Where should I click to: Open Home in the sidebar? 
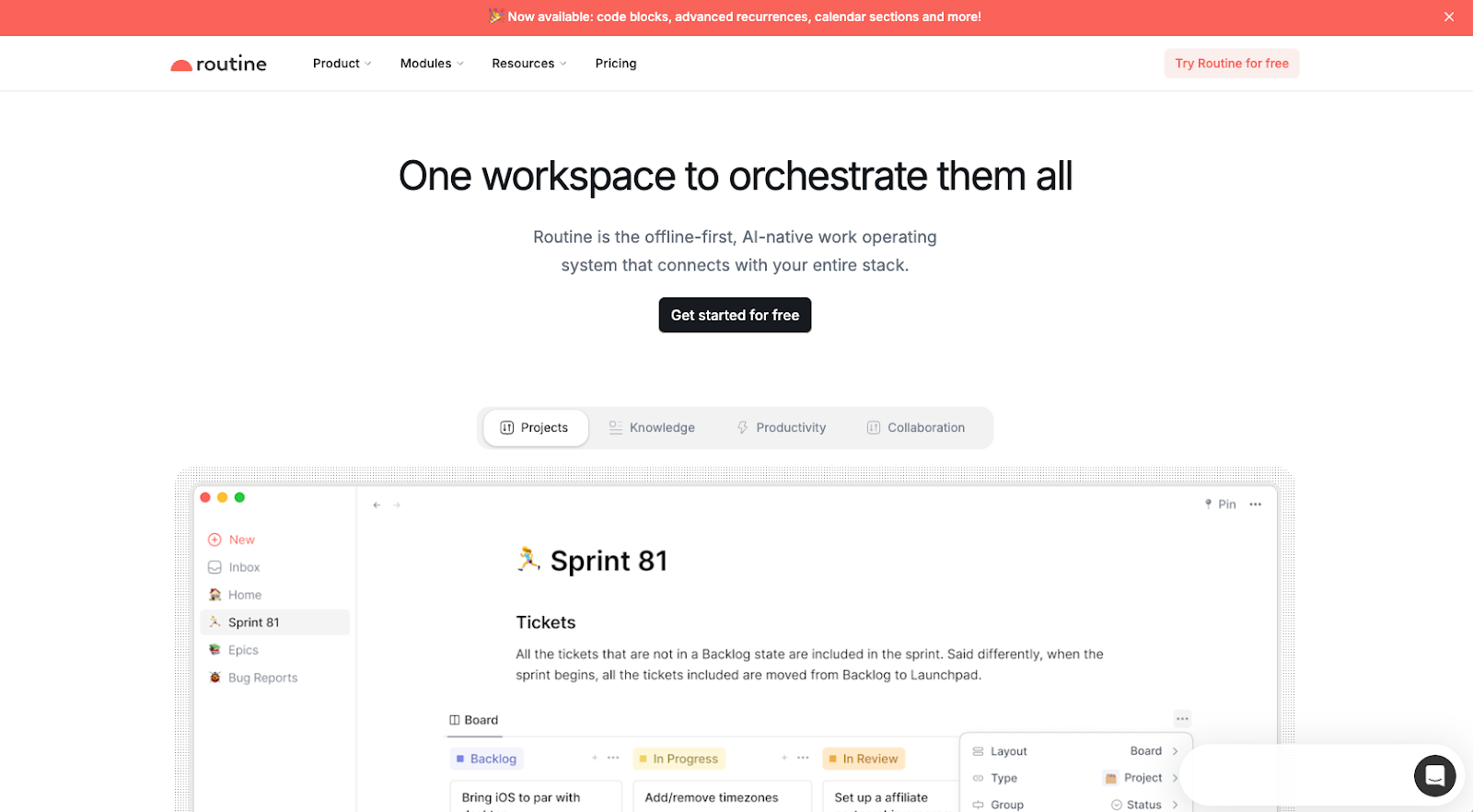(x=235, y=595)
